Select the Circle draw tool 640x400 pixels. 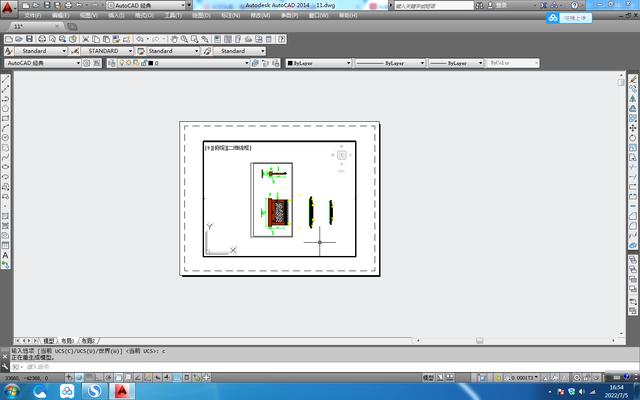point(6,137)
